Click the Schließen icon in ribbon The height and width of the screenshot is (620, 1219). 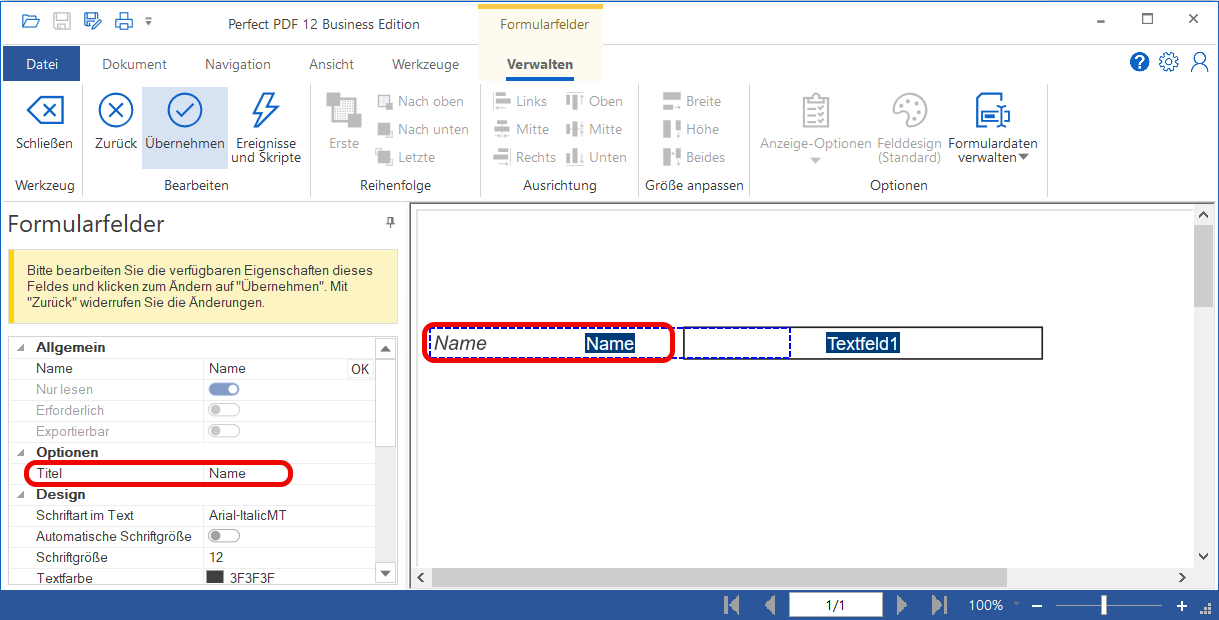44,111
